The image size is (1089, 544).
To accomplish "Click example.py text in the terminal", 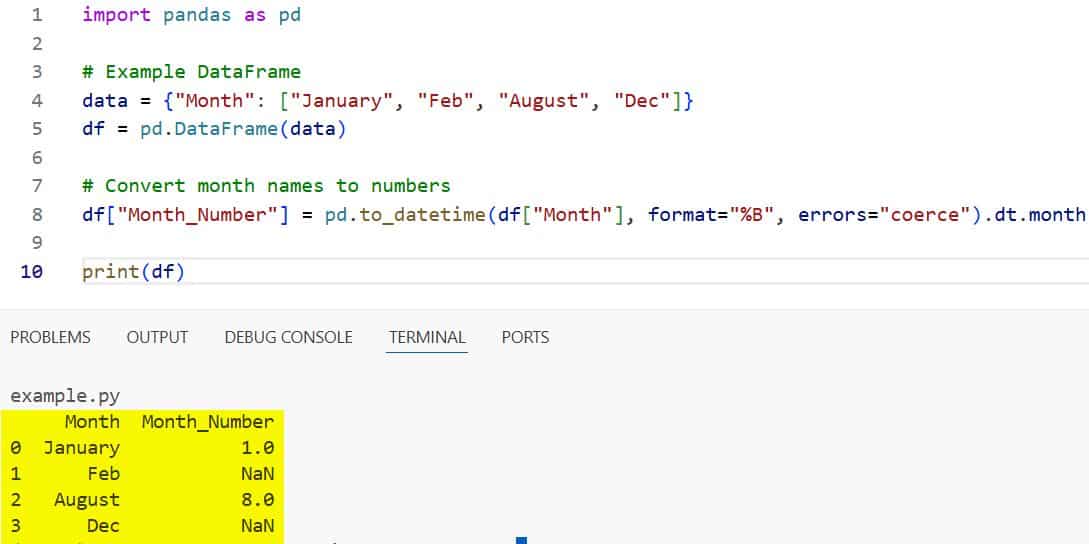I will pyautogui.click(x=65, y=397).
